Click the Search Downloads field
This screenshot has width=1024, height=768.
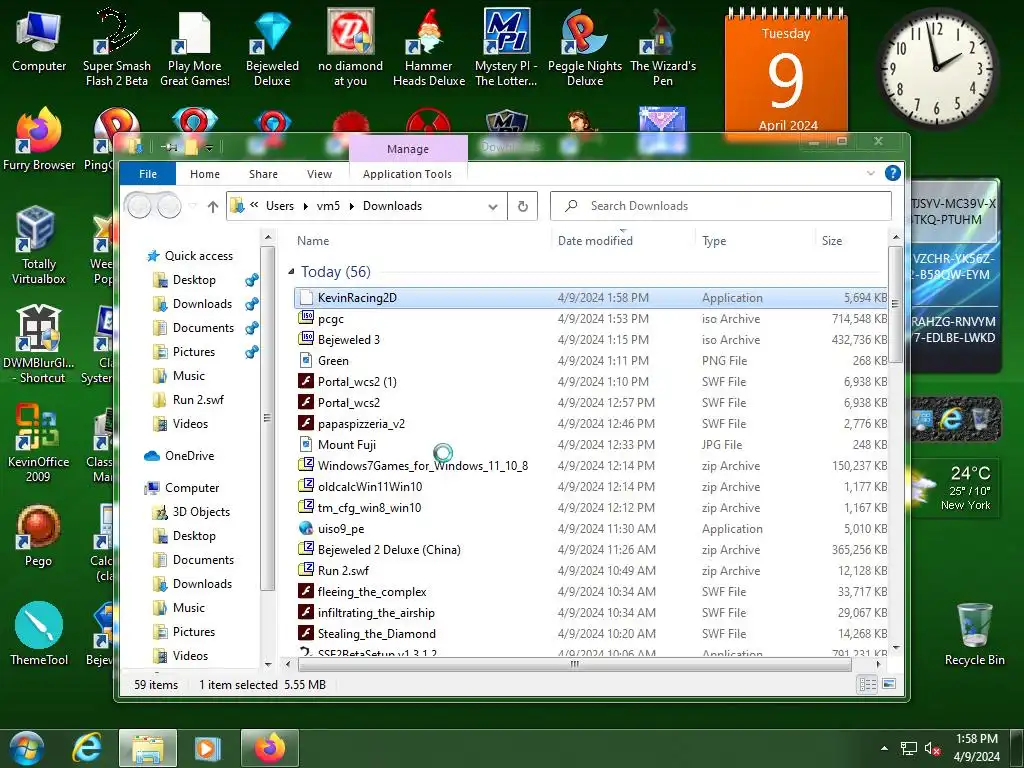point(720,206)
